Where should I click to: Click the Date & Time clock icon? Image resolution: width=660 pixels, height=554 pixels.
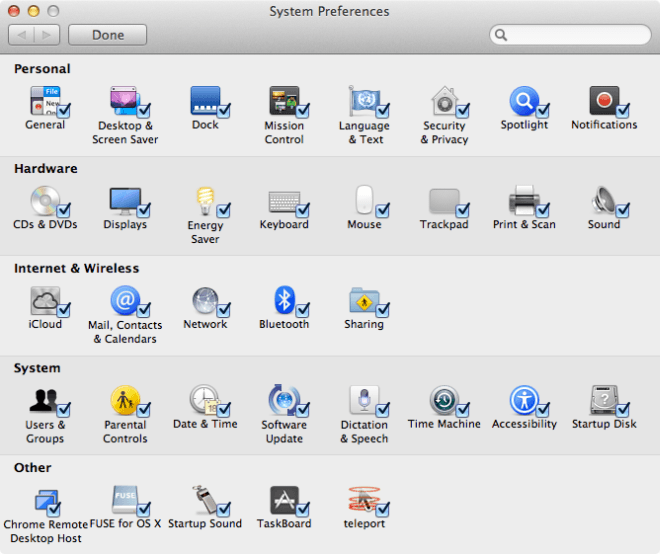click(x=204, y=400)
